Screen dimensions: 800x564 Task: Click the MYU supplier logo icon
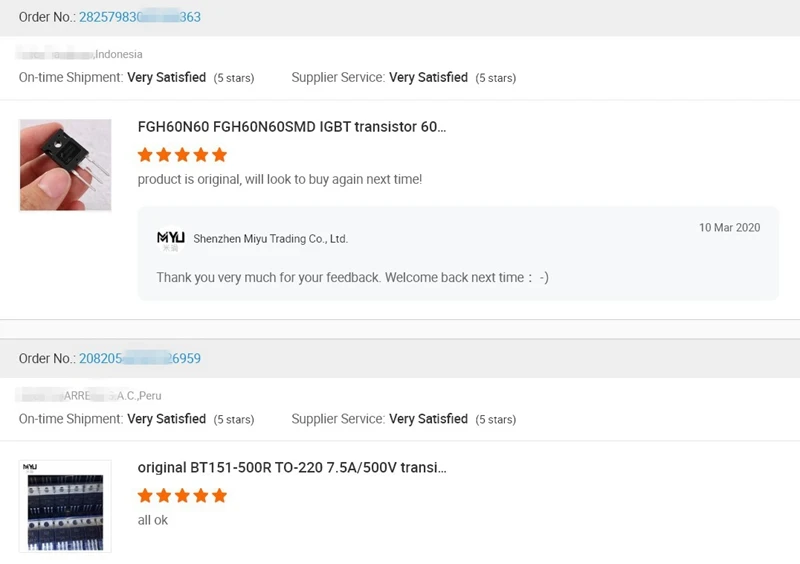[170, 239]
